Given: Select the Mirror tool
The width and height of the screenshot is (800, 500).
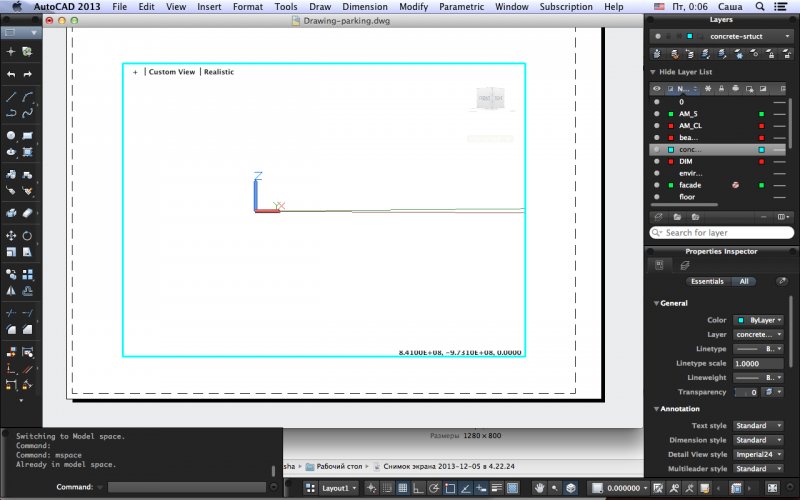Looking at the screenshot, I should (x=11, y=291).
